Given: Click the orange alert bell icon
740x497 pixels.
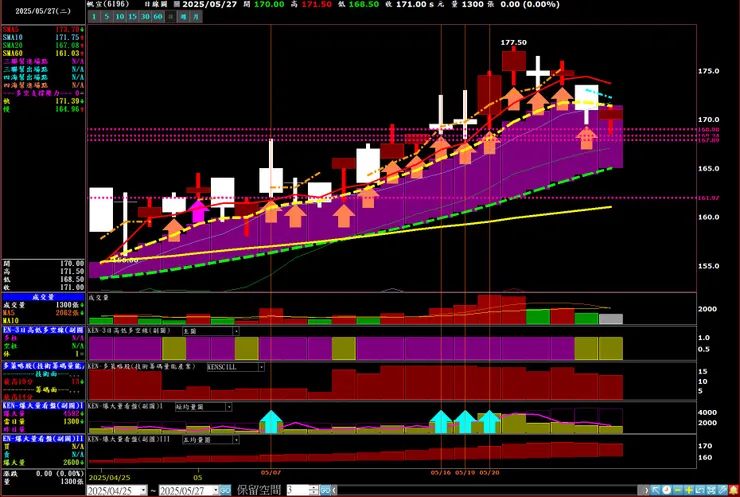Looking at the screenshot, I should 733,491.
